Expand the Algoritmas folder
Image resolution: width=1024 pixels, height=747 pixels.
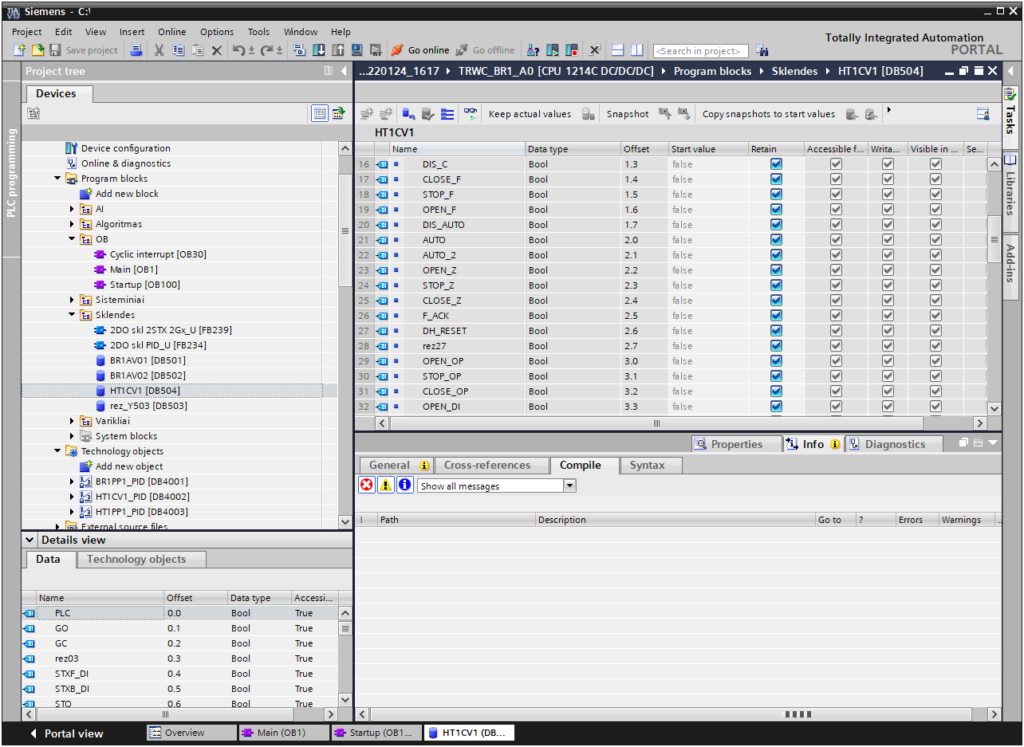[72, 224]
